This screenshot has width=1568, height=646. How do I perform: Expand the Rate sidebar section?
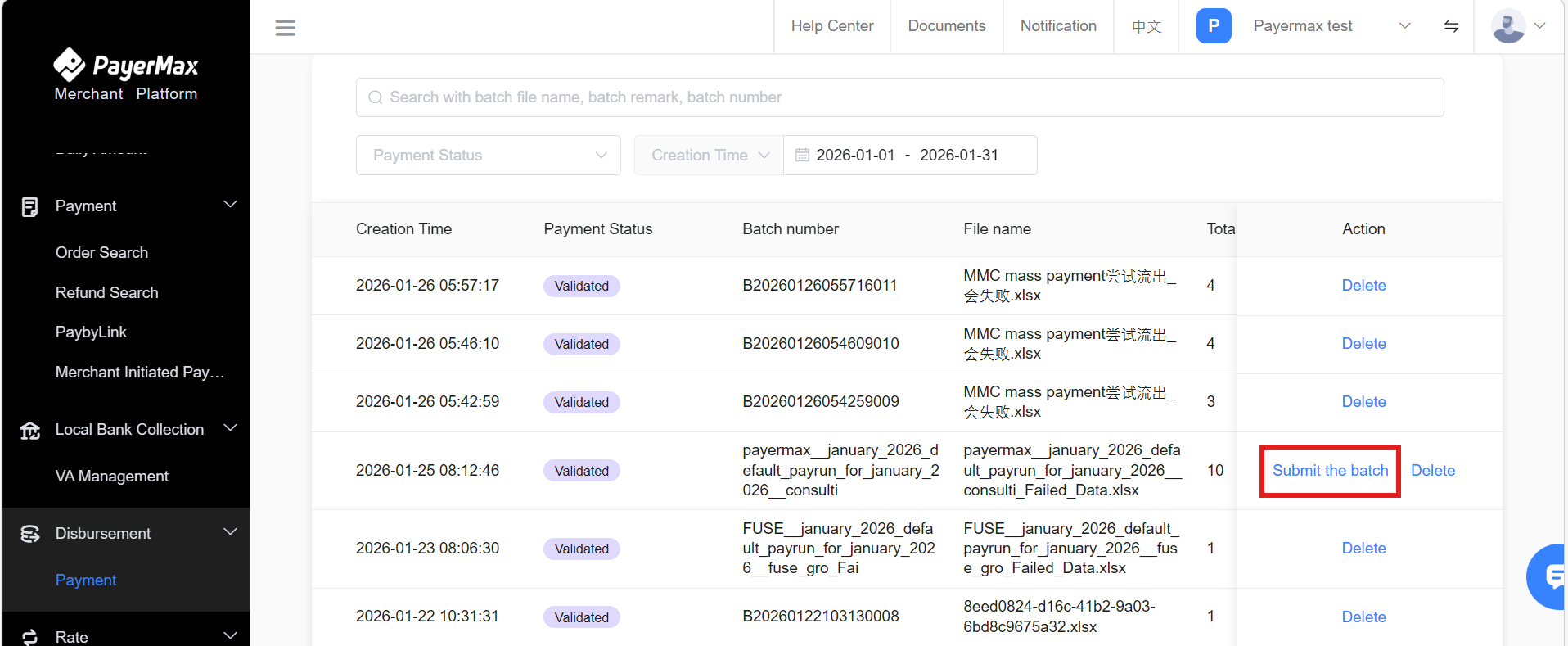coord(230,636)
